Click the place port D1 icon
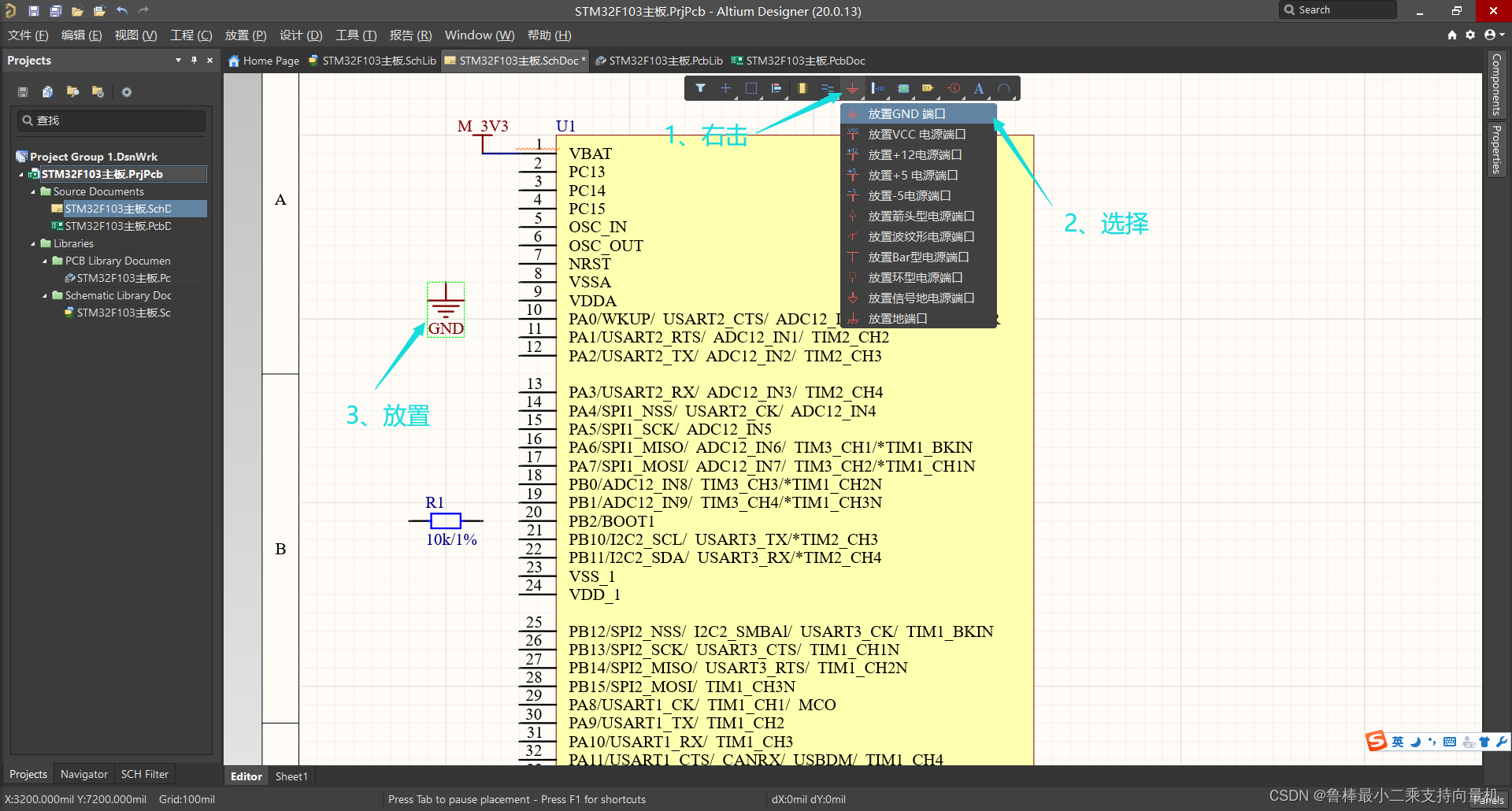The width and height of the screenshot is (1512, 811). [x=928, y=88]
